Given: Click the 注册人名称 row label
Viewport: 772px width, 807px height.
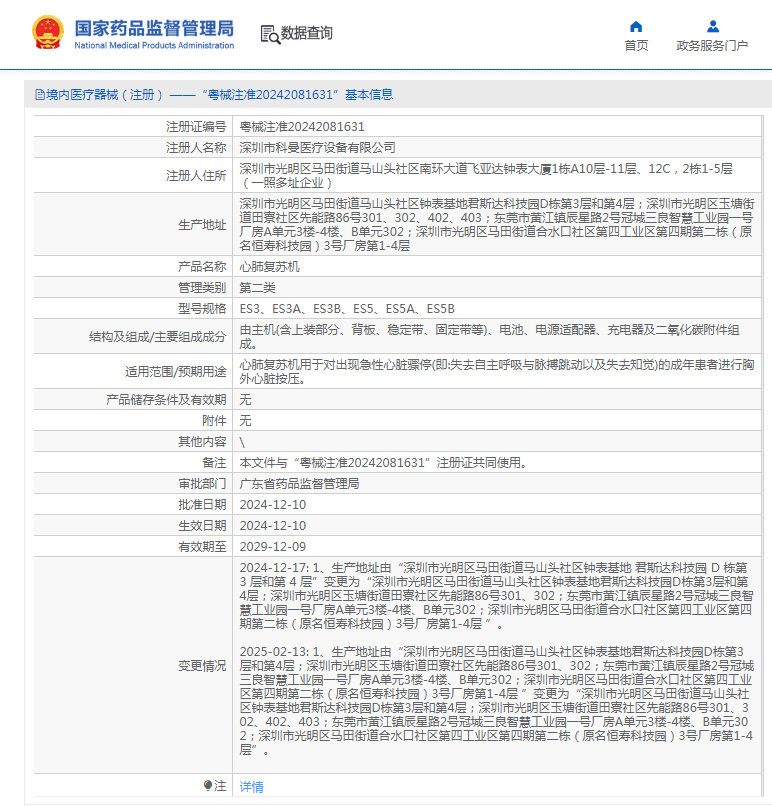Looking at the screenshot, I should pos(196,148).
